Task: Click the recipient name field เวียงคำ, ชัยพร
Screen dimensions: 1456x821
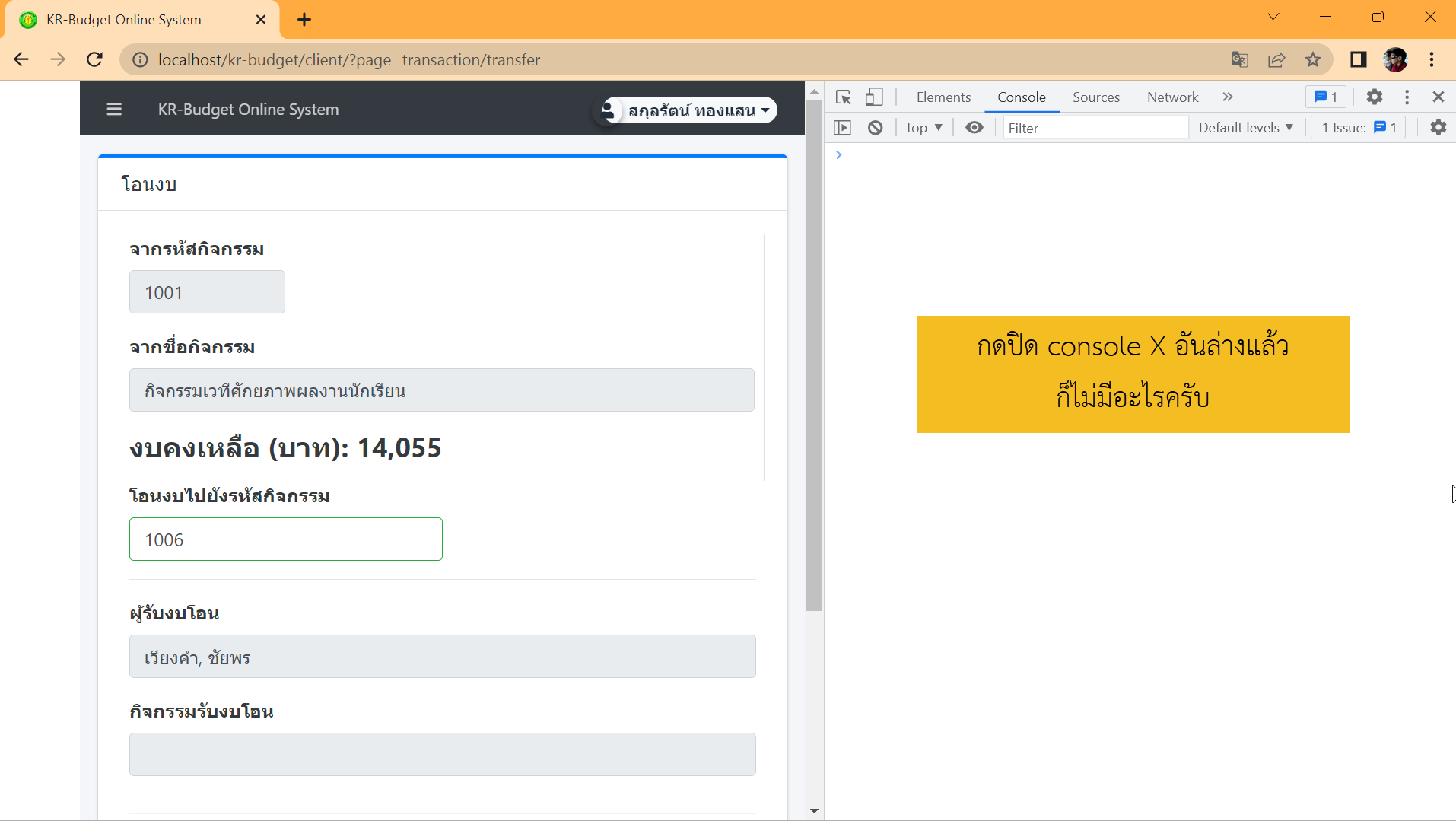Action: coord(443,657)
